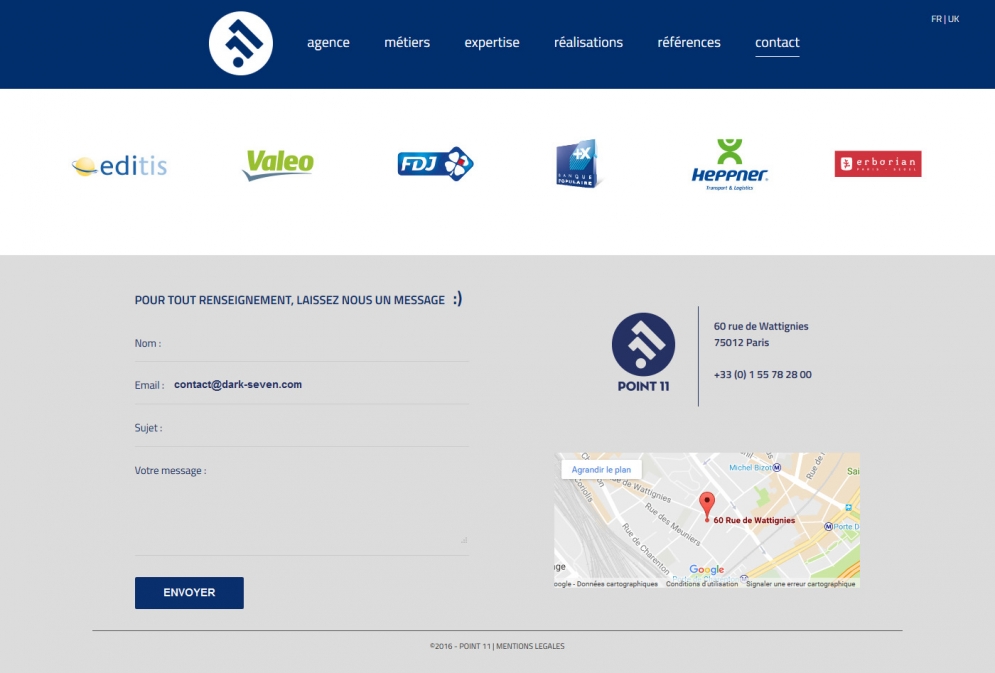The image size is (995, 673).
Task: Click the Rue de Charenton map label
Action: pos(645,548)
